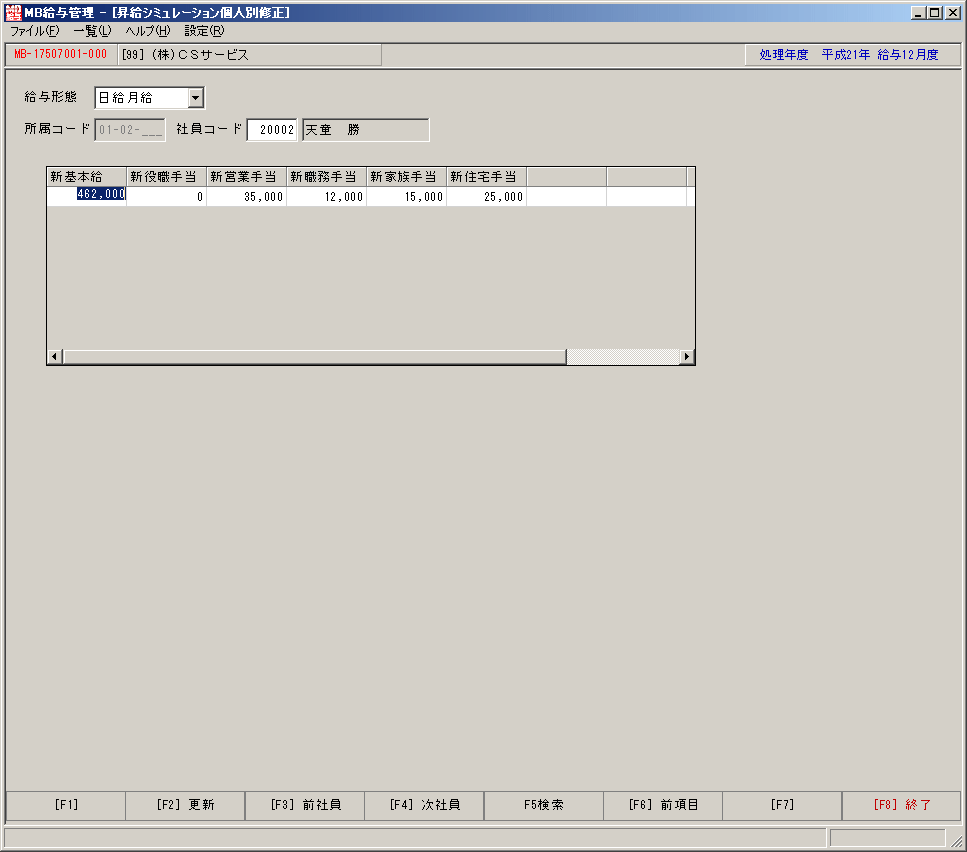This screenshot has height=852, width=967.
Task: Click the [F7] function button
Action: [783, 805]
